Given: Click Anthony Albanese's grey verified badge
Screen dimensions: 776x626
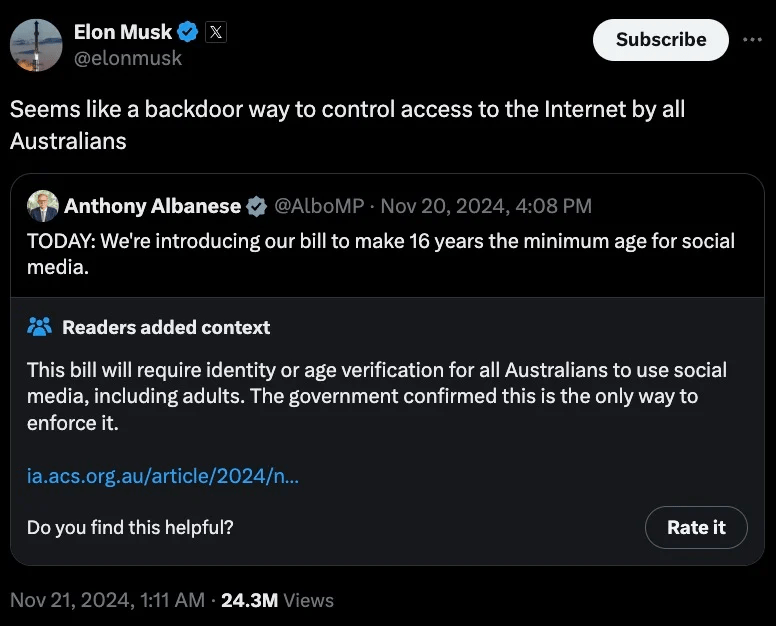Looking at the screenshot, I should (x=256, y=206).
